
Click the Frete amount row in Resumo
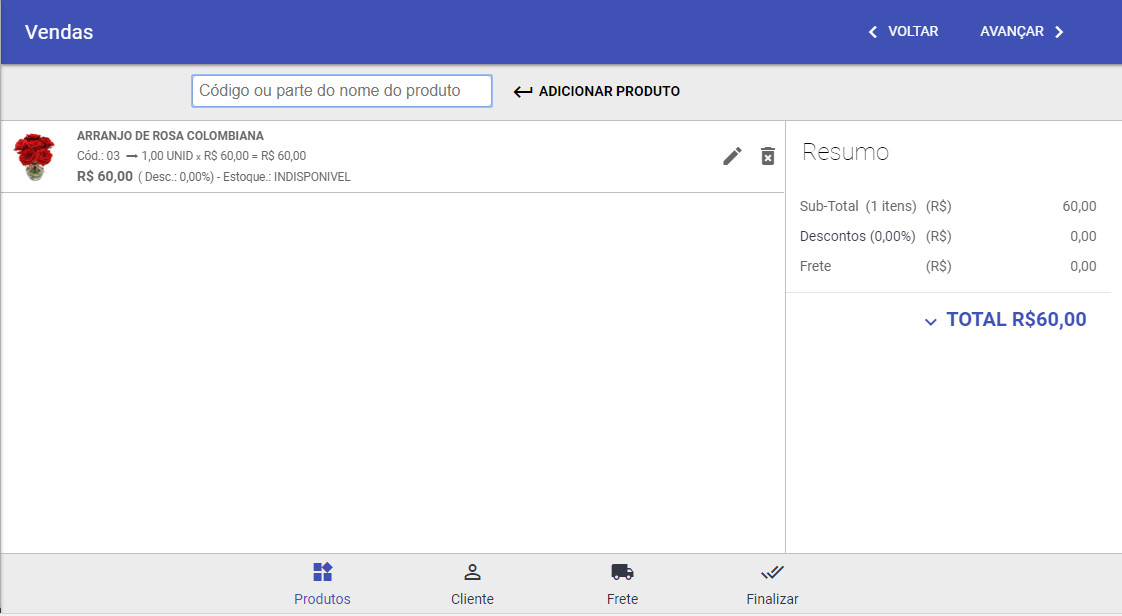coord(947,267)
